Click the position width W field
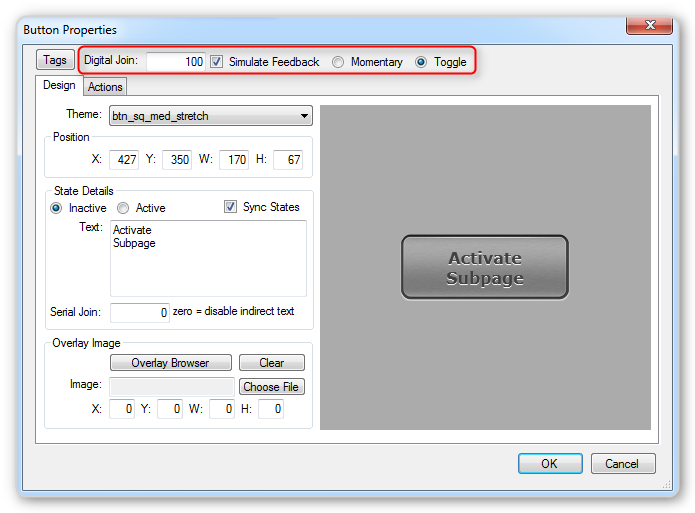This screenshot has height=513, width=695. (231, 159)
